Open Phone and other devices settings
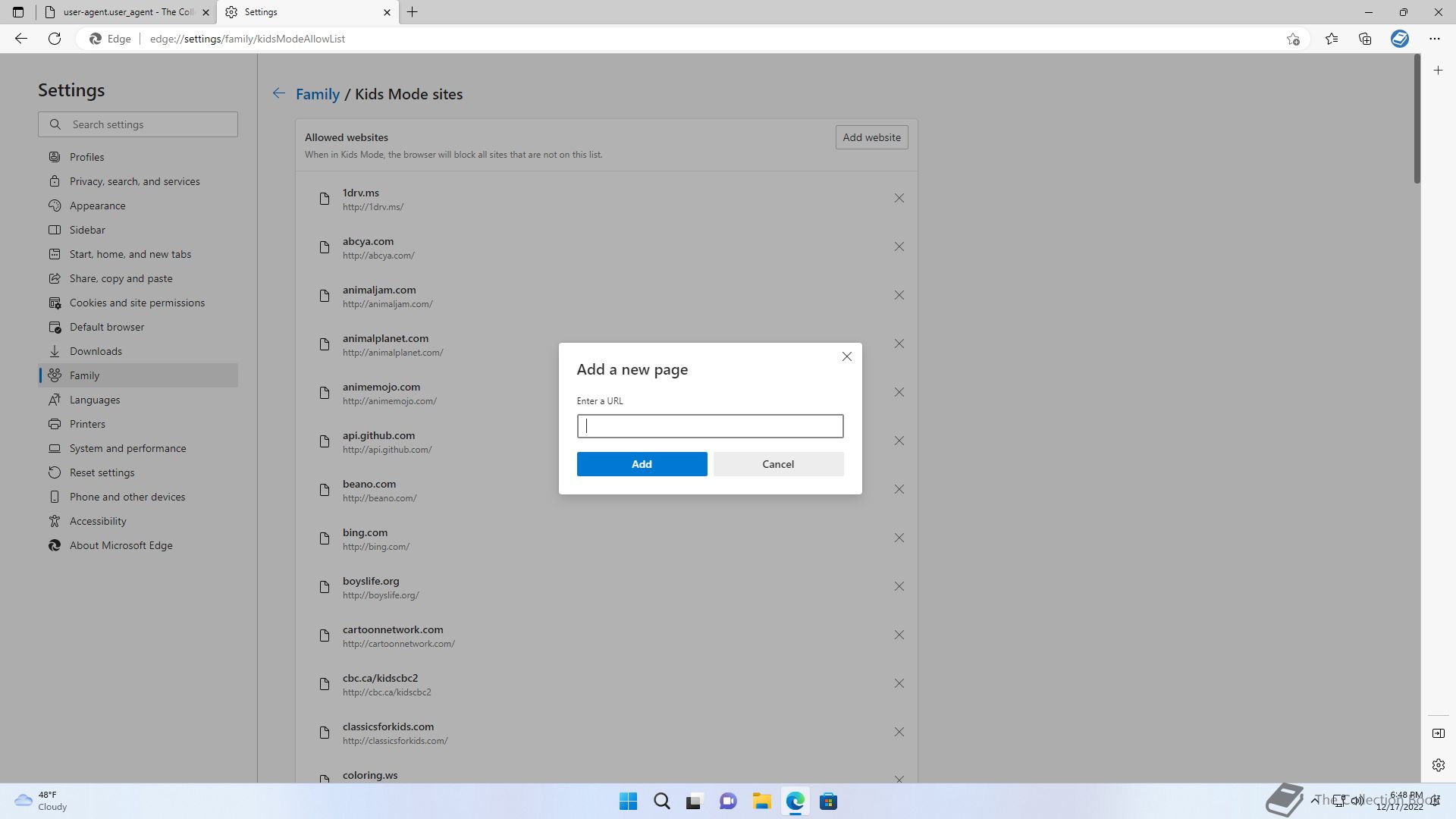Image resolution: width=1456 pixels, height=819 pixels. point(138,497)
